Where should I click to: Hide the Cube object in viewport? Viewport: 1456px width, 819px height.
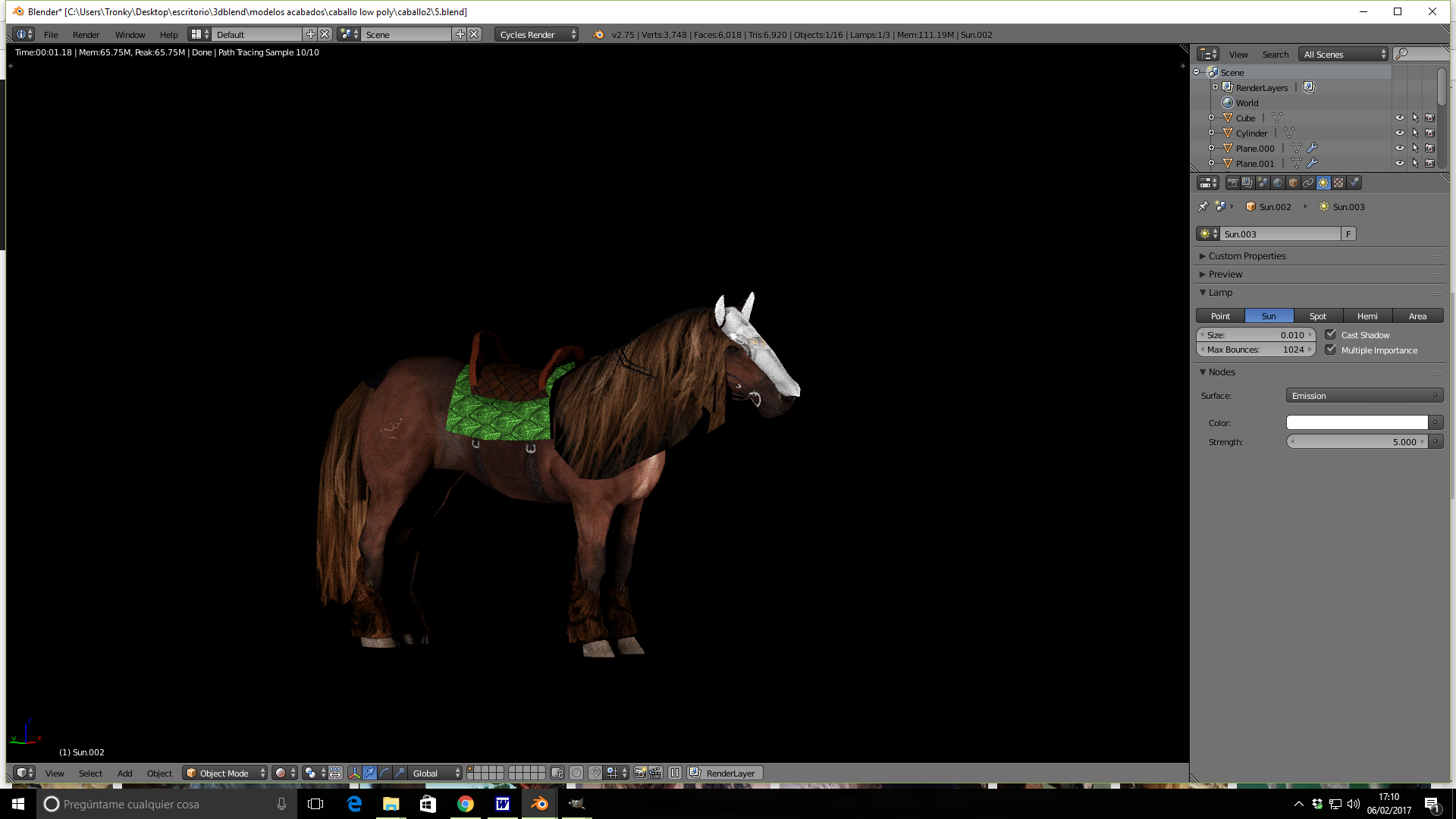click(1400, 118)
